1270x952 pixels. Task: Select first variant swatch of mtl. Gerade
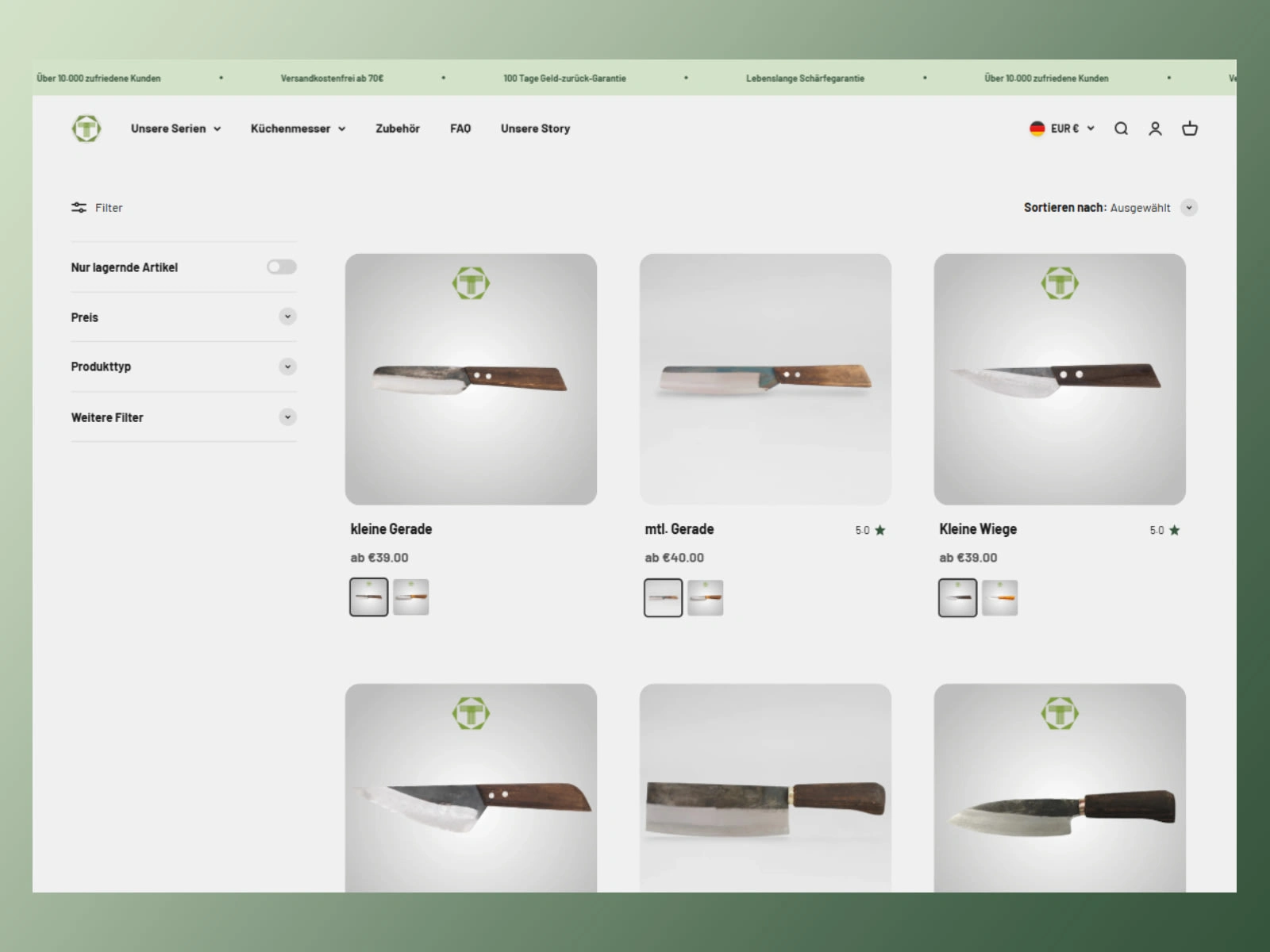(664, 597)
